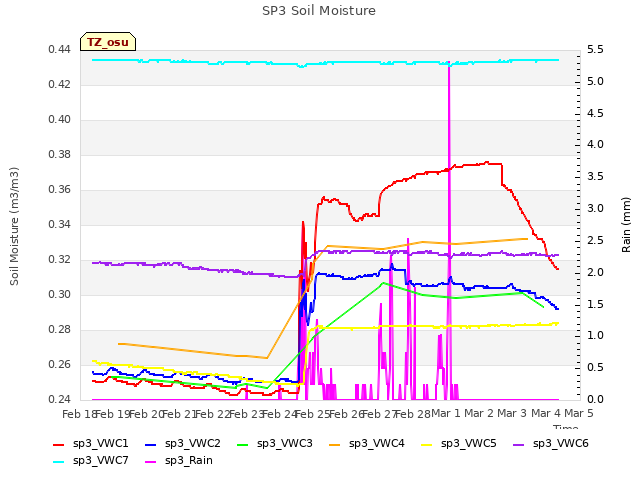Click the Mar 3 x-axis tick label
640x480 pixels.
(x=512, y=414)
